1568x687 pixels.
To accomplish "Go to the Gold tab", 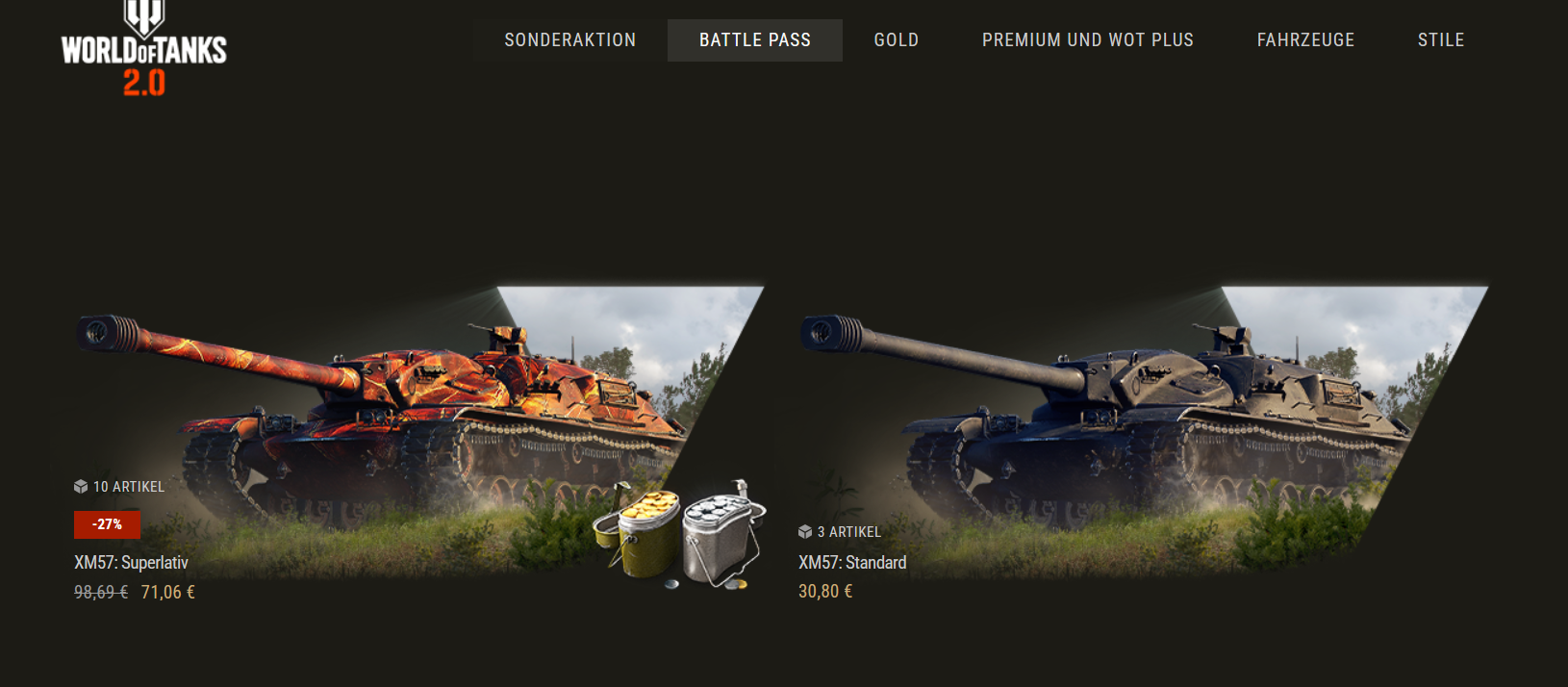I will pyautogui.click(x=897, y=40).
